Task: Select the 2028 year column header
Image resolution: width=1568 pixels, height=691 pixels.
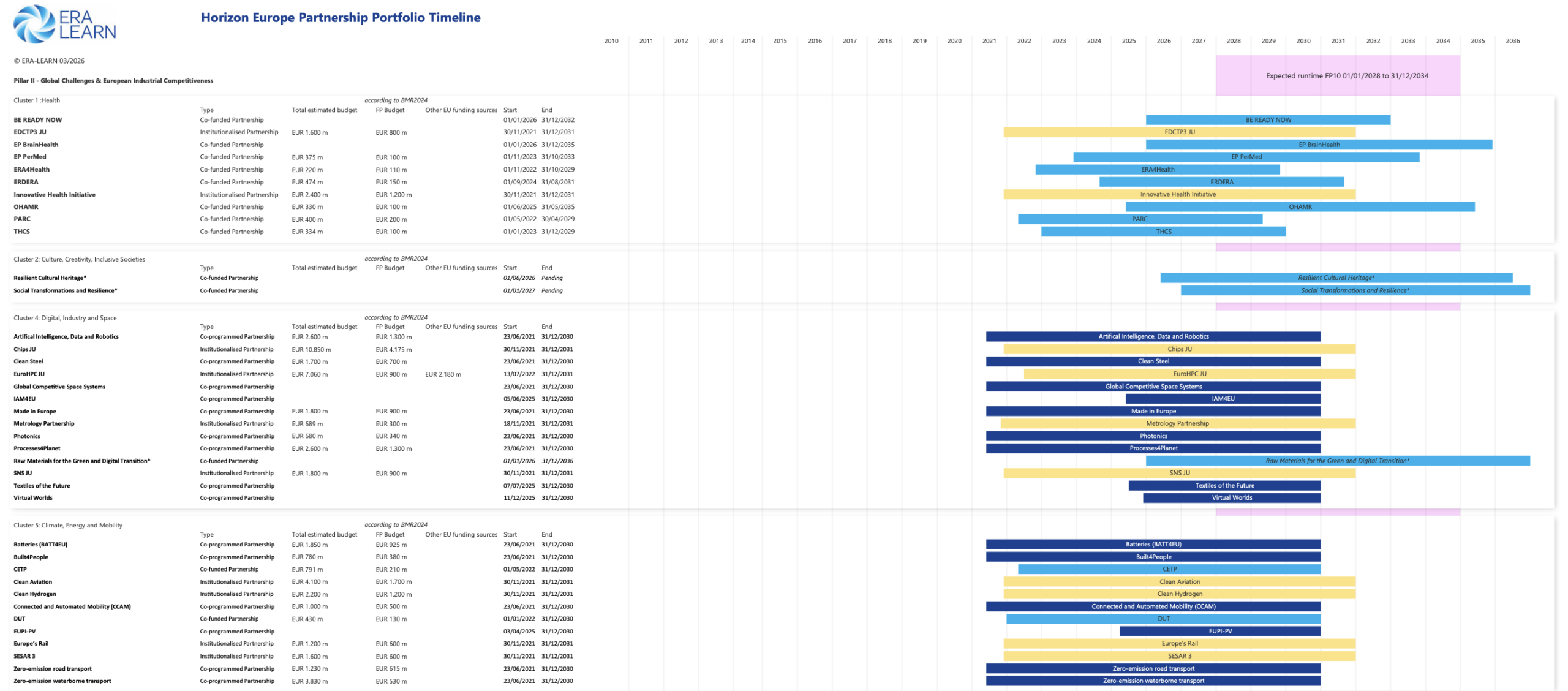Action: click(1233, 41)
